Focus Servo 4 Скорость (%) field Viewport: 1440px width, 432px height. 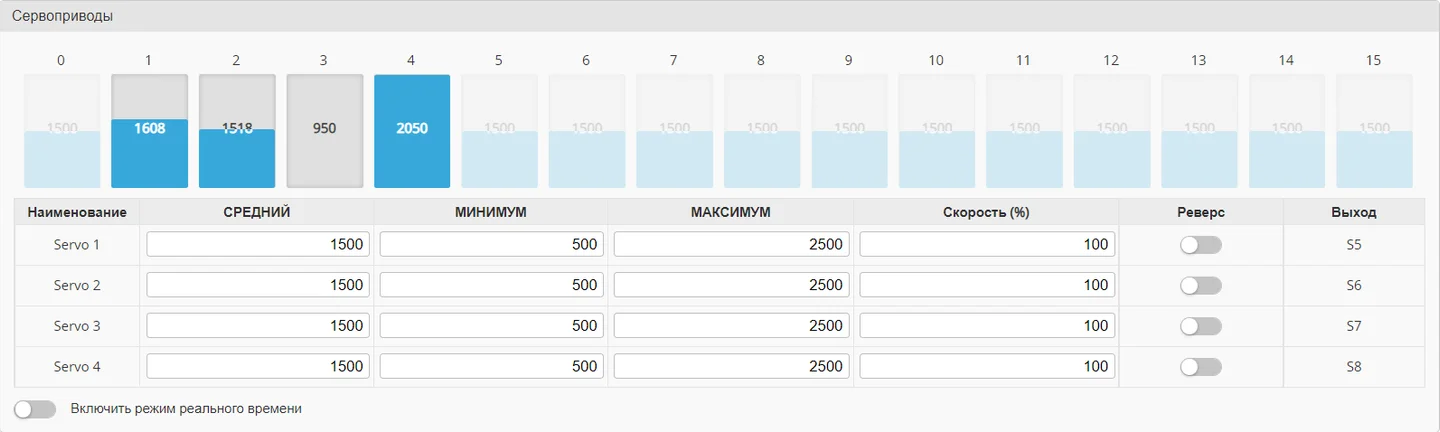click(x=987, y=367)
